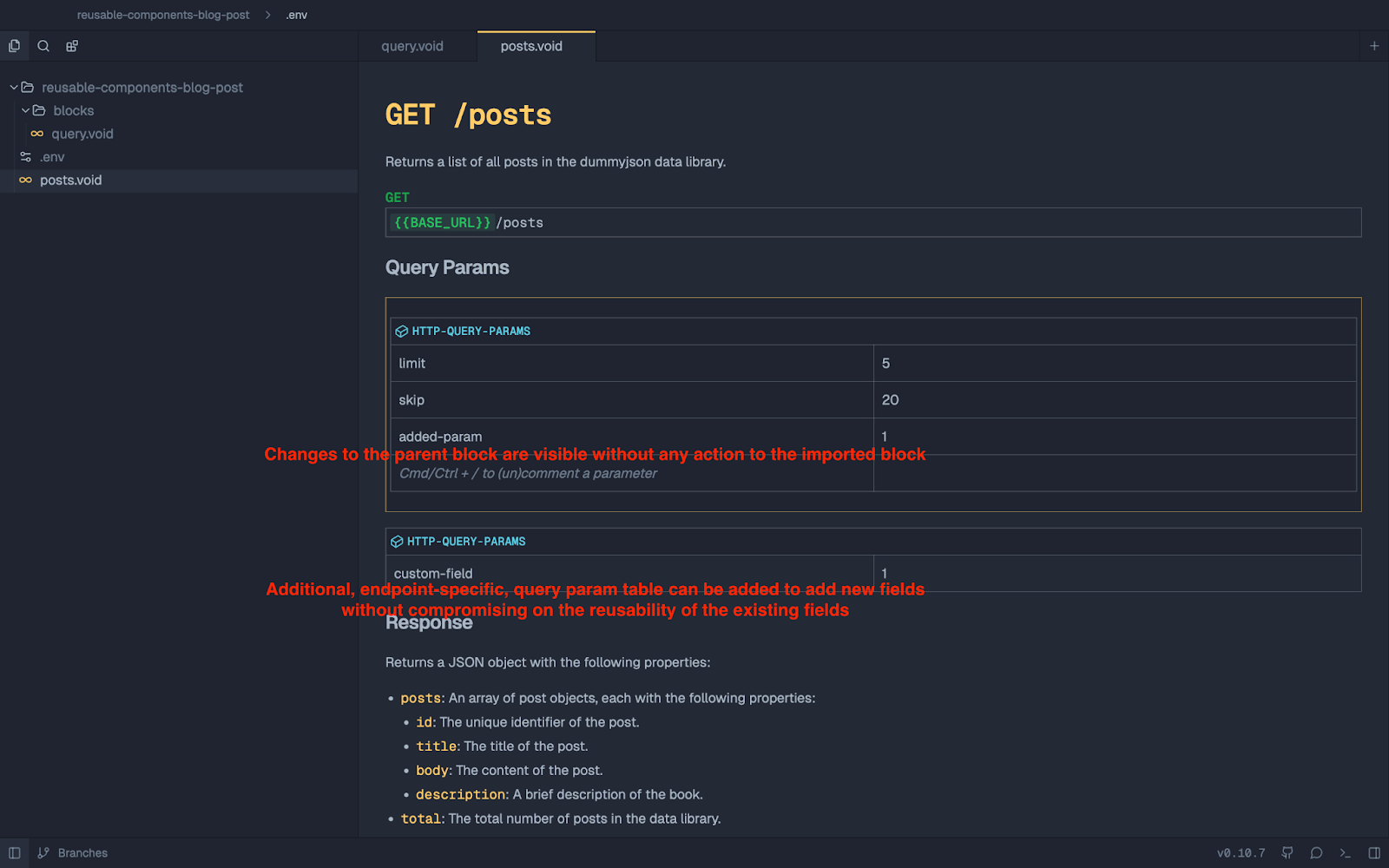Switch to the query.void tab
Screen dimensions: 1389x868
point(412,46)
